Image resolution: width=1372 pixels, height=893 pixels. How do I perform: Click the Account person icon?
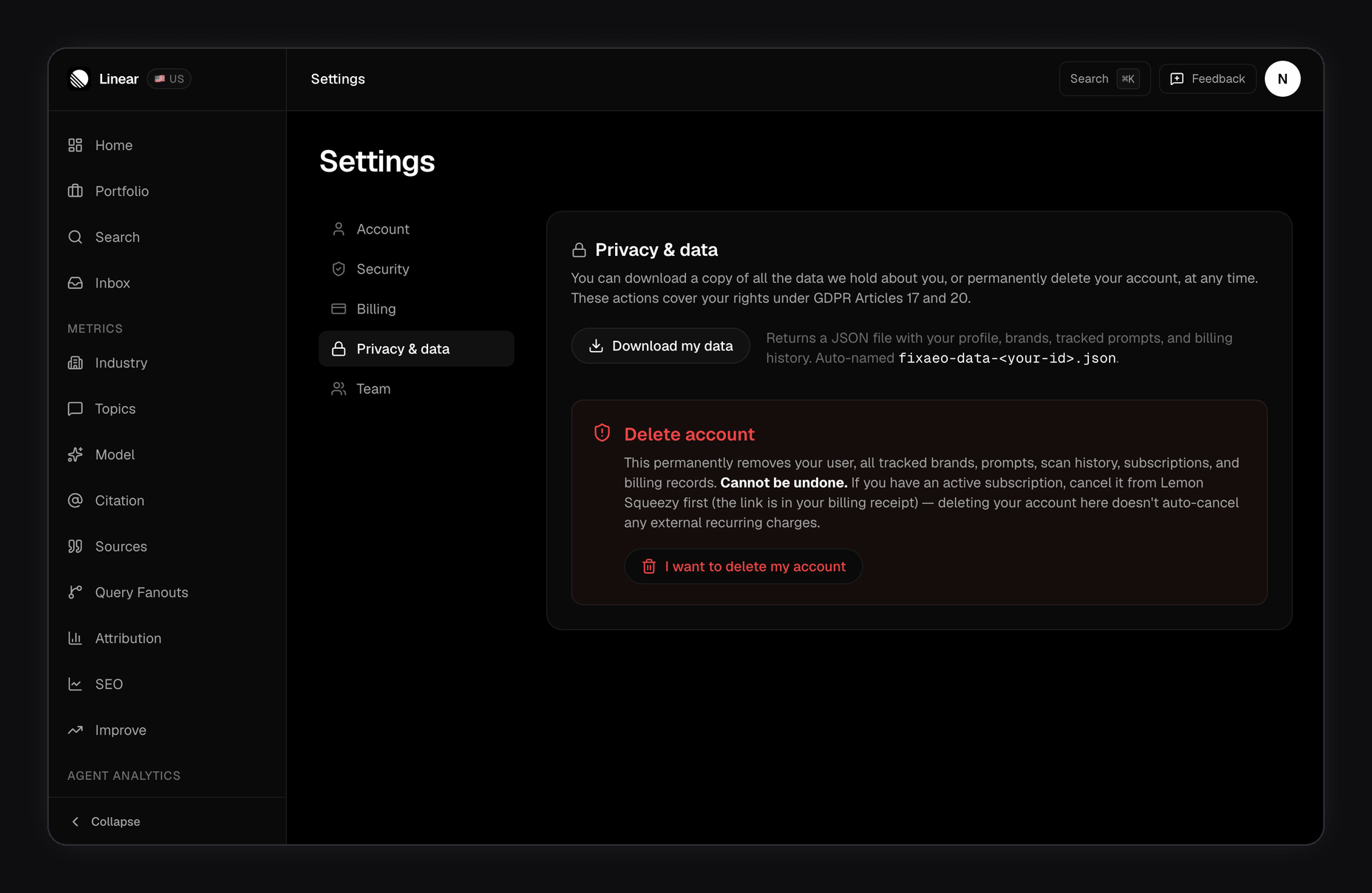(339, 229)
